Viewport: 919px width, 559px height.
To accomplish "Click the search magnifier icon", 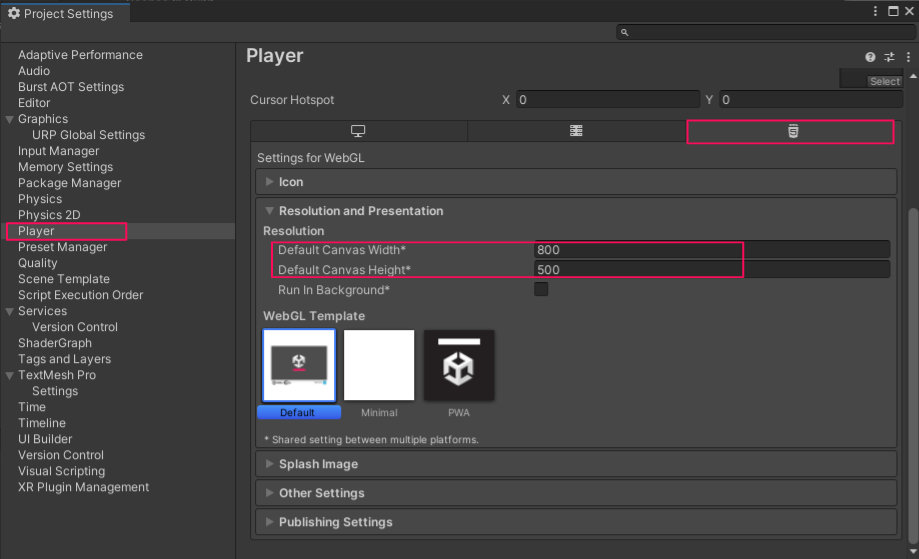I will pos(624,32).
